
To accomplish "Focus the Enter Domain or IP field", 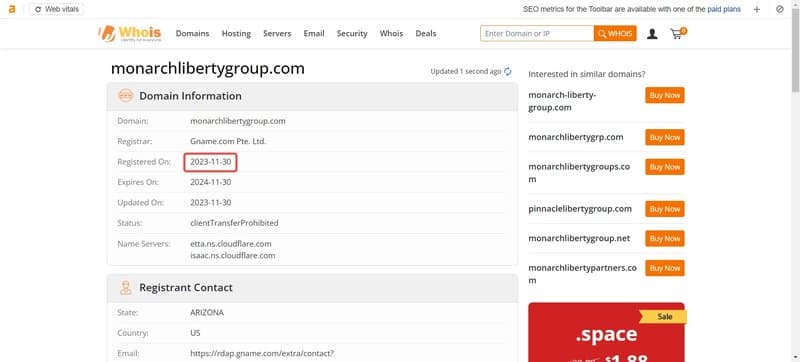I will pyautogui.click(x=537, y=34).
